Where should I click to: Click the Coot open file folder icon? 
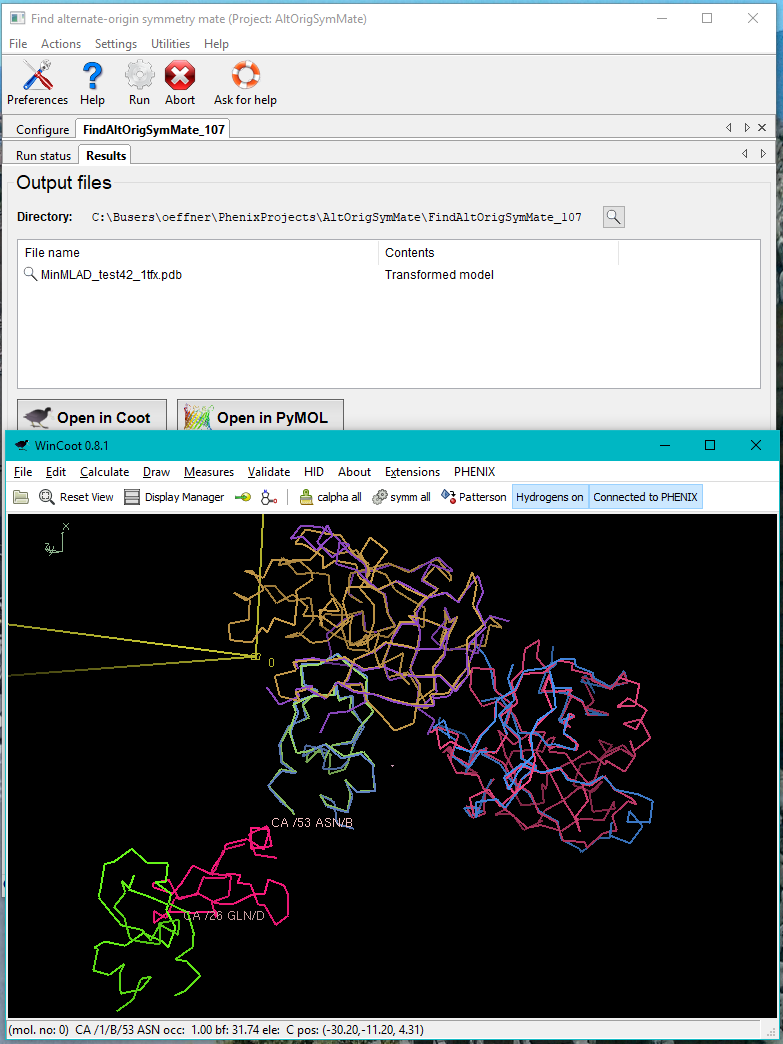pos(21,497)
